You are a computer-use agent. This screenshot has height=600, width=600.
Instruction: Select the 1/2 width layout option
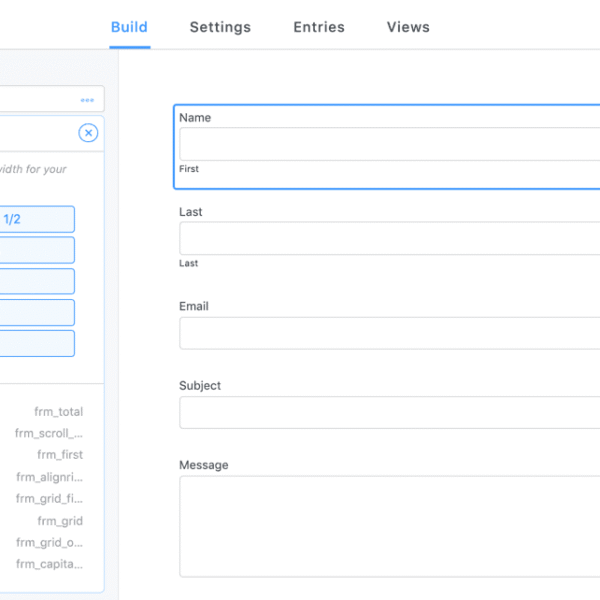pos(37,219)
